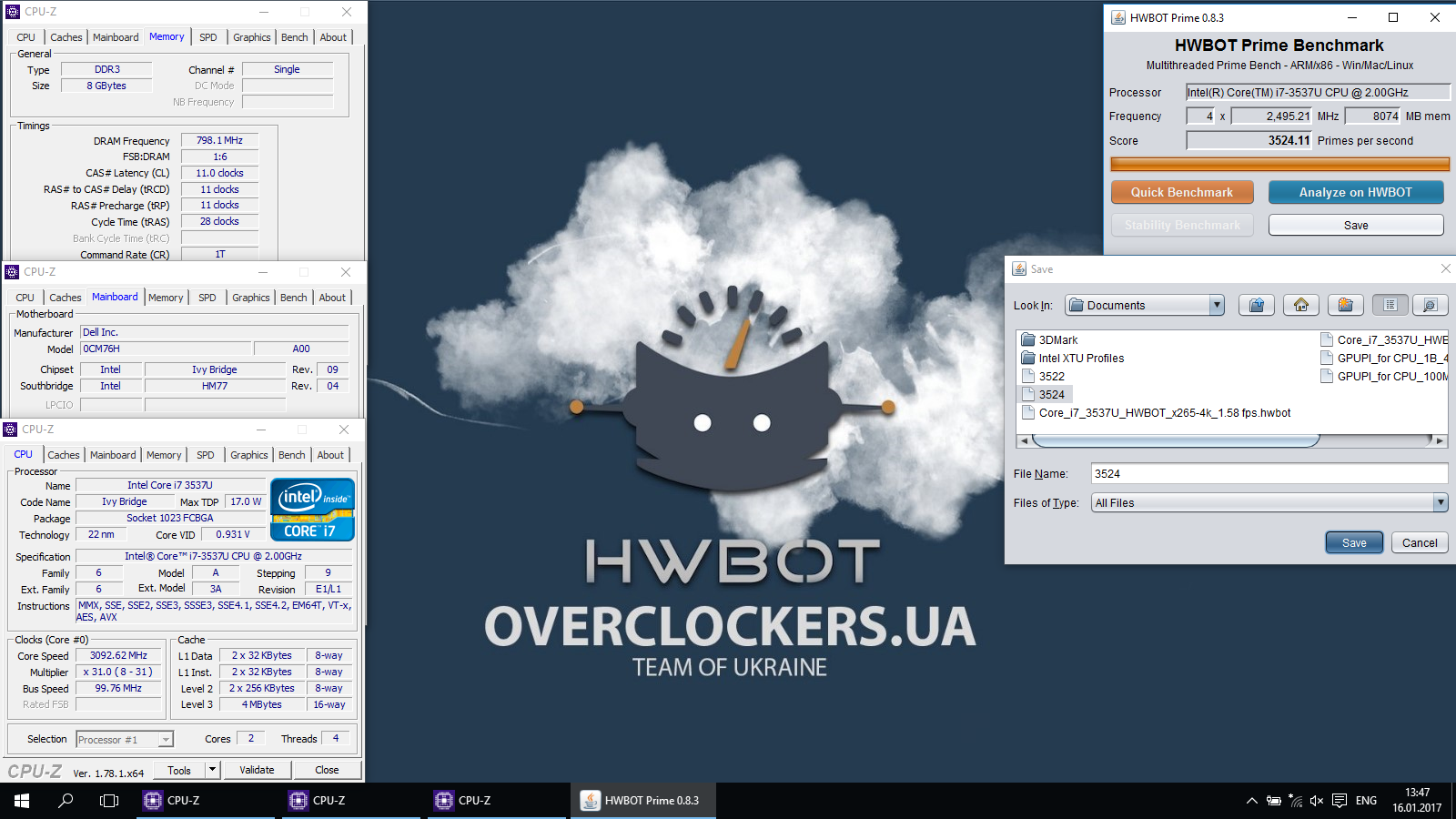This screenshot has height=819, width=1456.
Task: Click the muted volume tray icon
Action: click(1317, 801)
